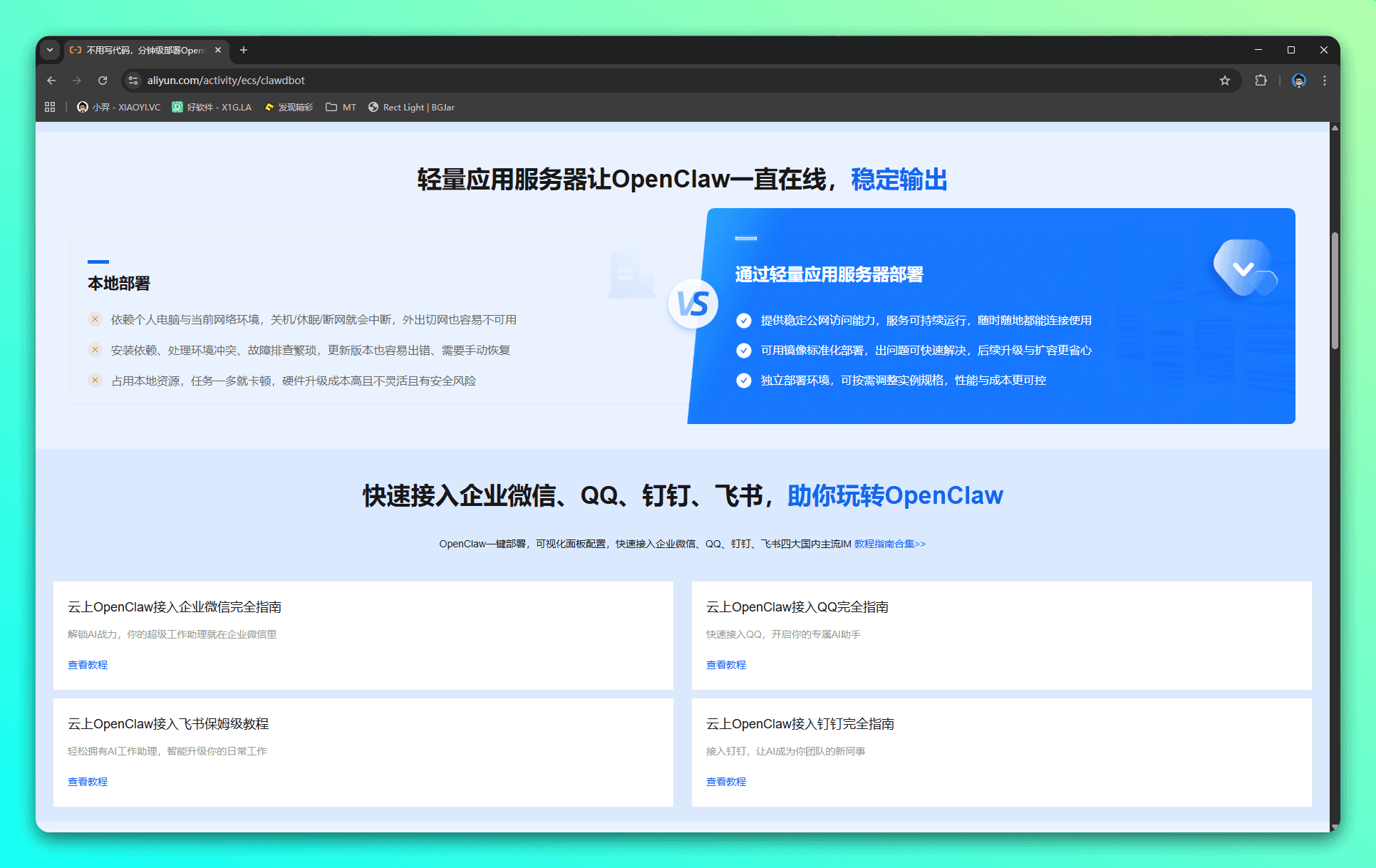View tutorial for 企业微信 guide
Screen dimensions: 1376x868
[88, 665]
